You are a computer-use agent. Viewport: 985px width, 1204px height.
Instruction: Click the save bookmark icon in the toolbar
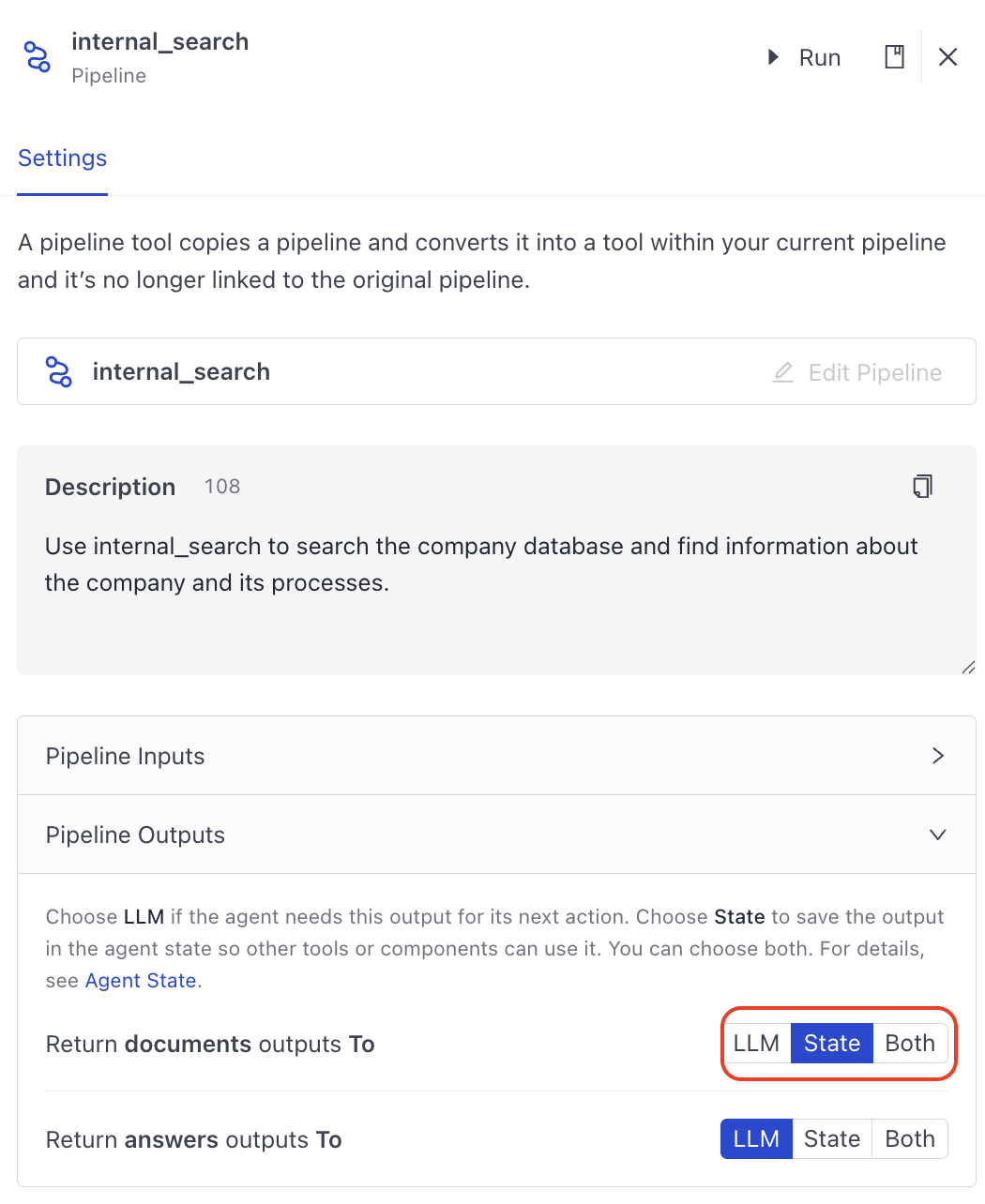pyautogui.click(x=894, y=57)
